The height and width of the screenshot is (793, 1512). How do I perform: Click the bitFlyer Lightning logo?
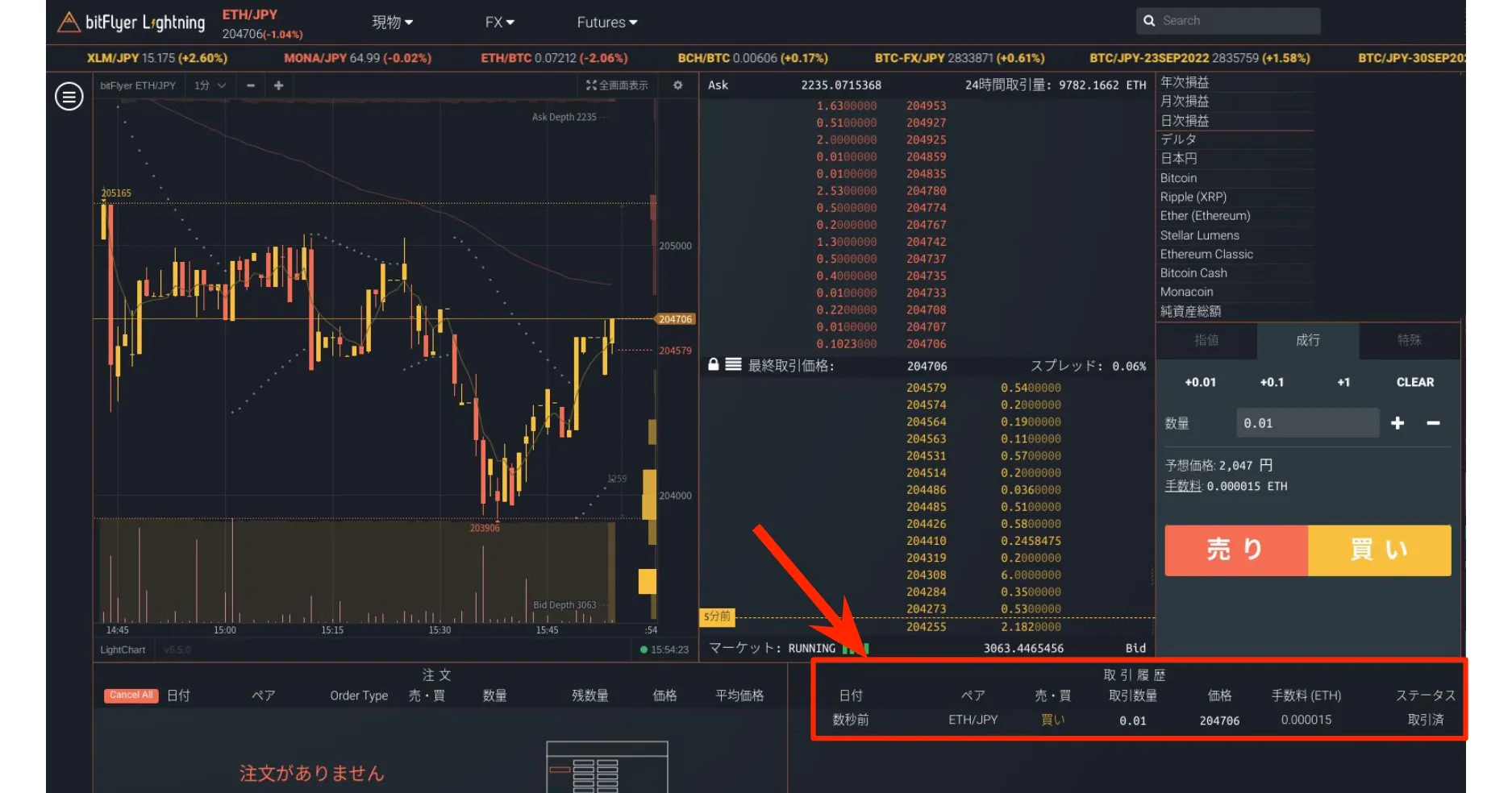131,23
